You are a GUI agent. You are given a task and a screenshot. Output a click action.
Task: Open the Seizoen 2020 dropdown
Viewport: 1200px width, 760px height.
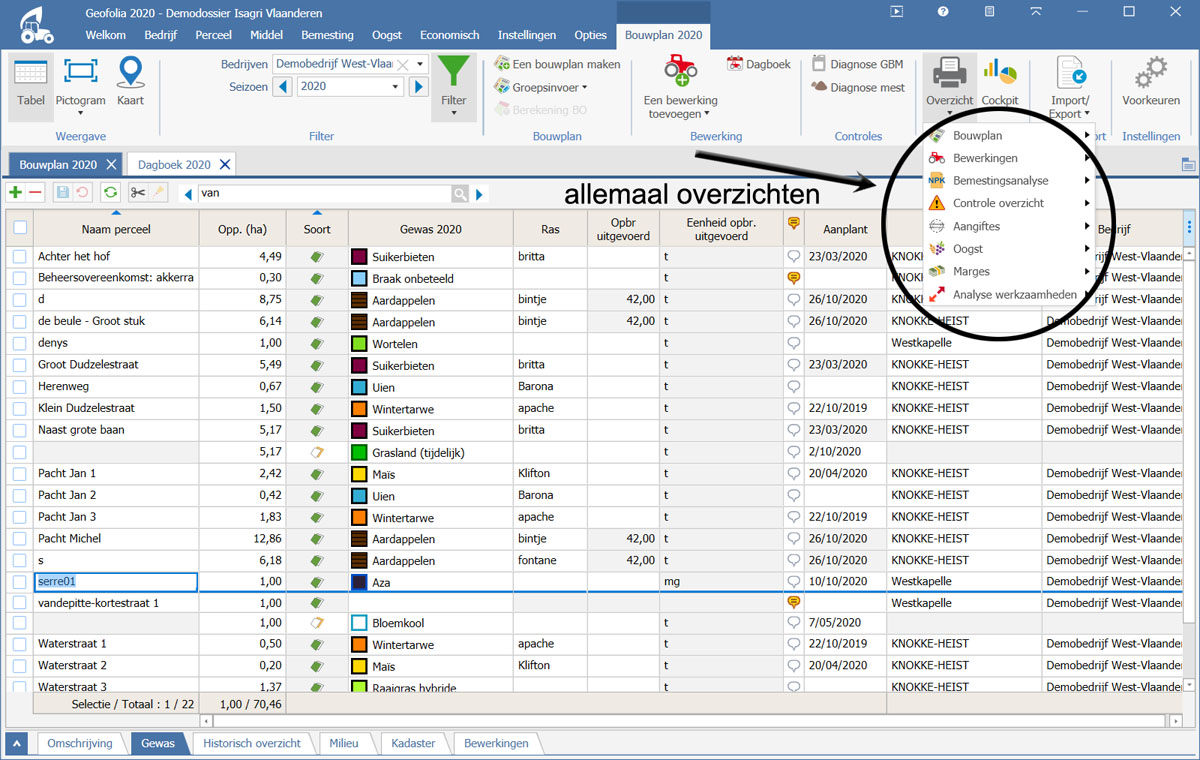(x=397, y=87)
